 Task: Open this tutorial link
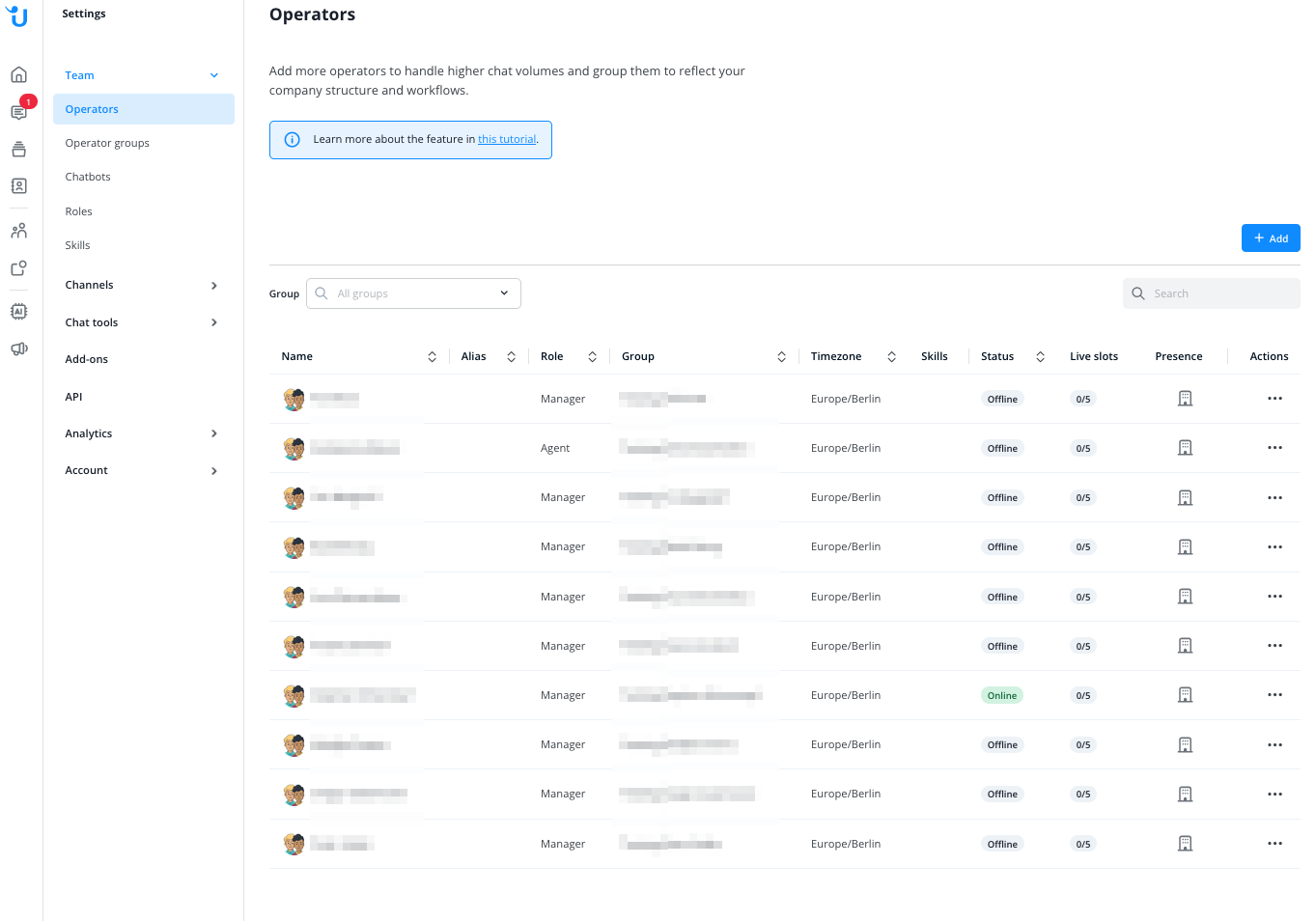pyautogui.click(x=506, y=138)
